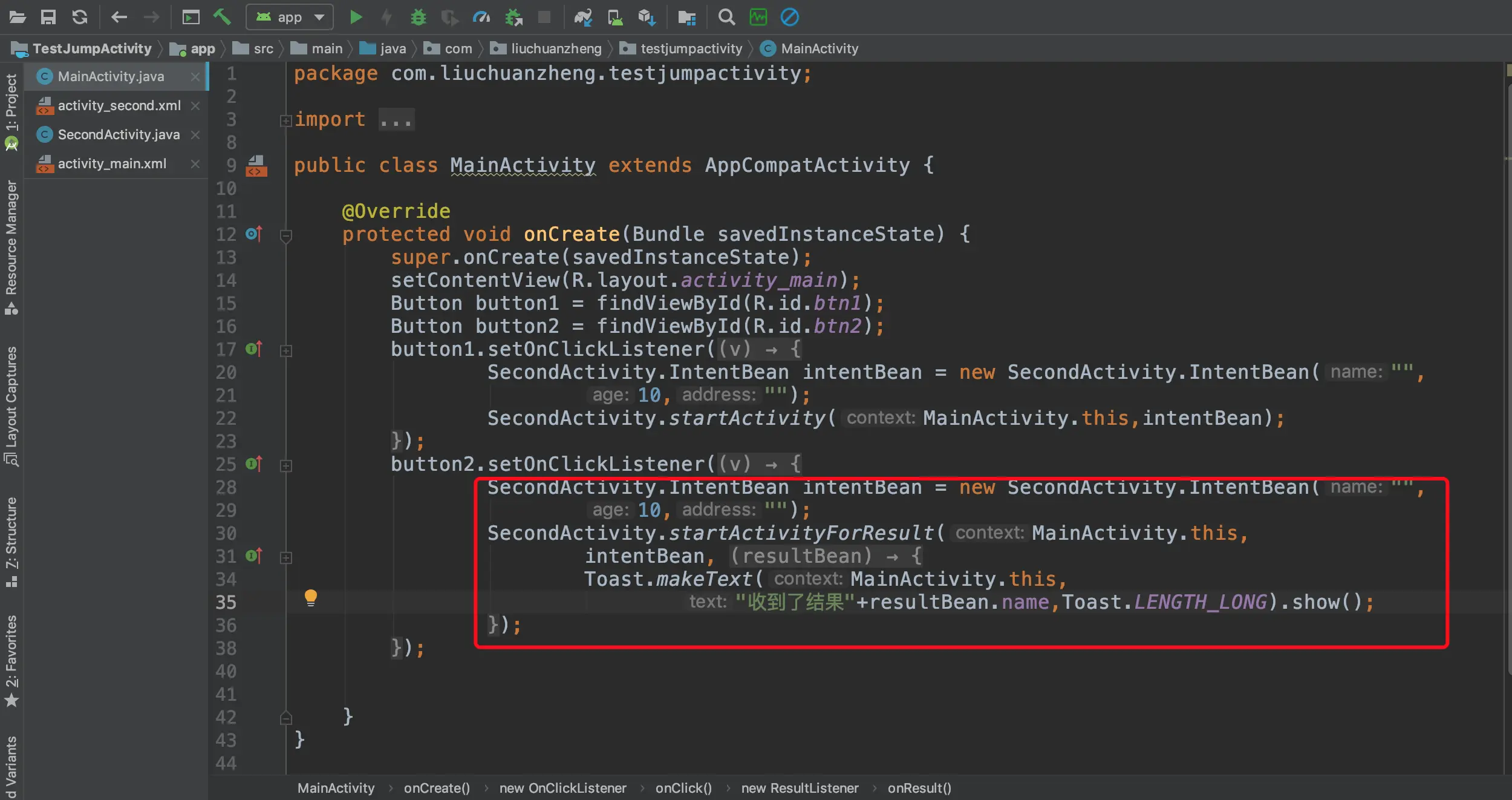
Task: Close the activity_main.xml tab
Action: (195, 163)
